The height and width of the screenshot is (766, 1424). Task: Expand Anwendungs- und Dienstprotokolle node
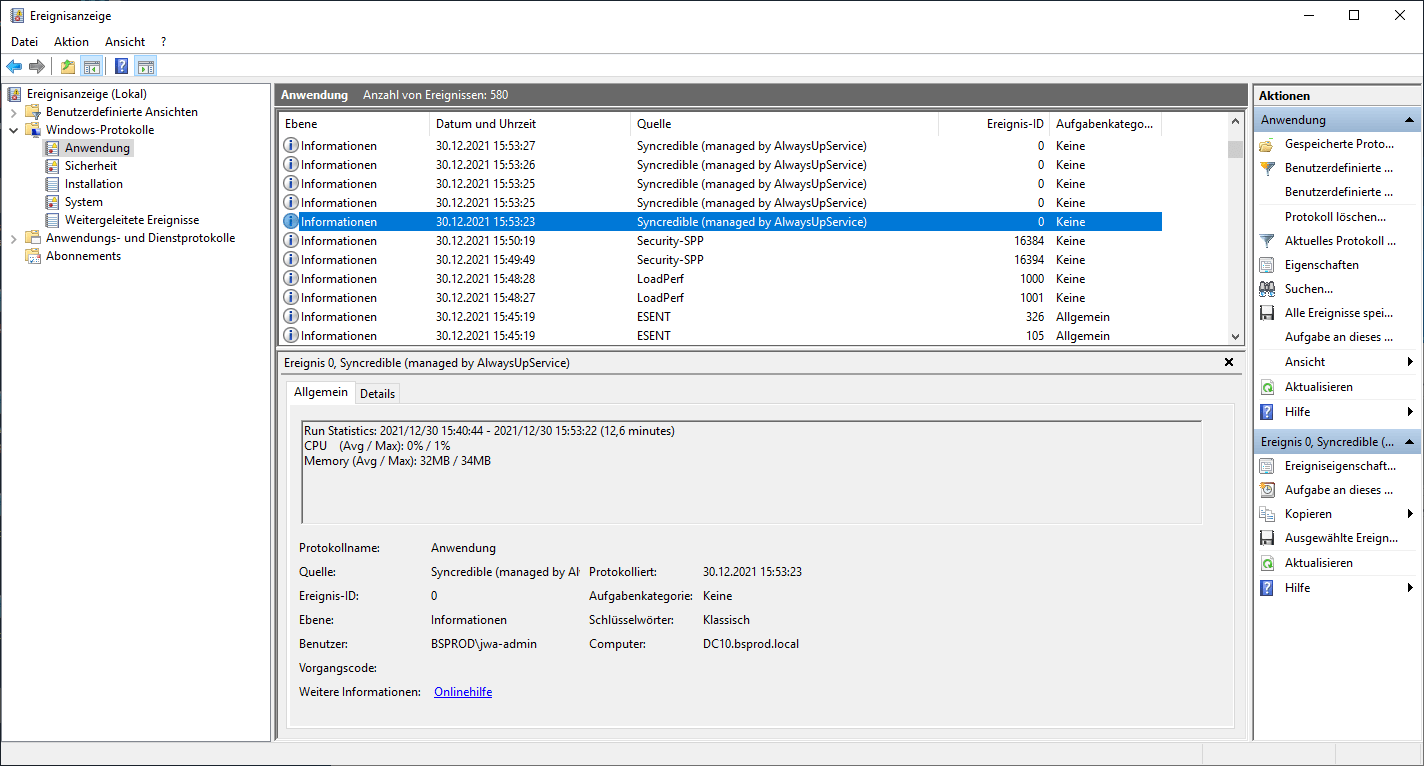(x=14, y=238)
